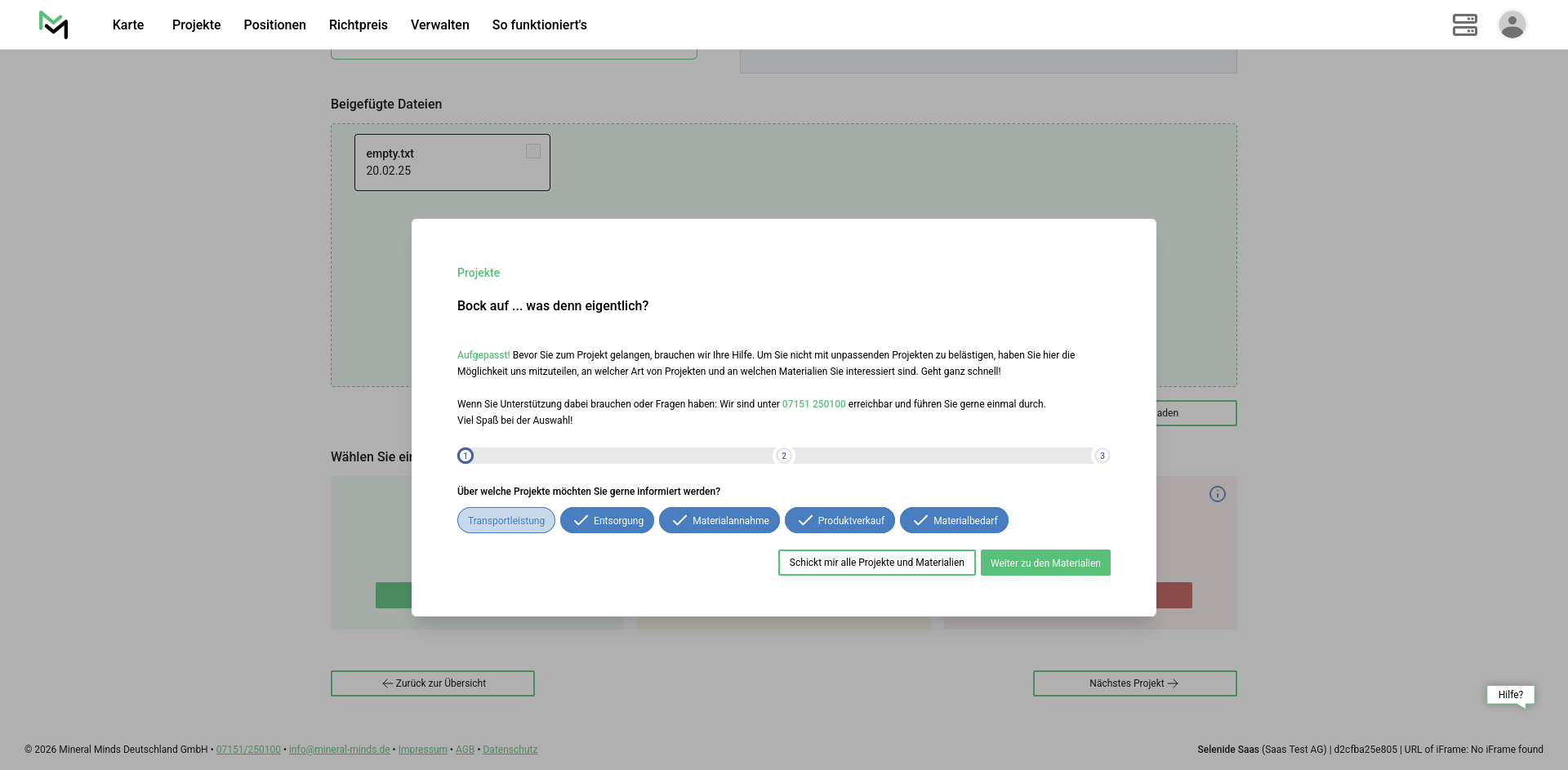The width and height of the screenshot is (1568, 770).
Task: Open the server list icon in header
Action: 1464,24
